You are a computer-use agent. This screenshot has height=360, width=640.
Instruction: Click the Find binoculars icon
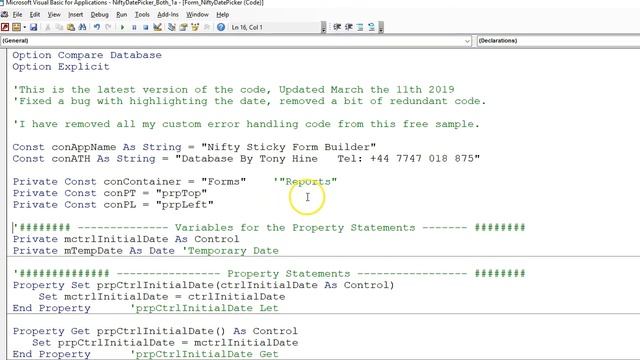point(82,27)
